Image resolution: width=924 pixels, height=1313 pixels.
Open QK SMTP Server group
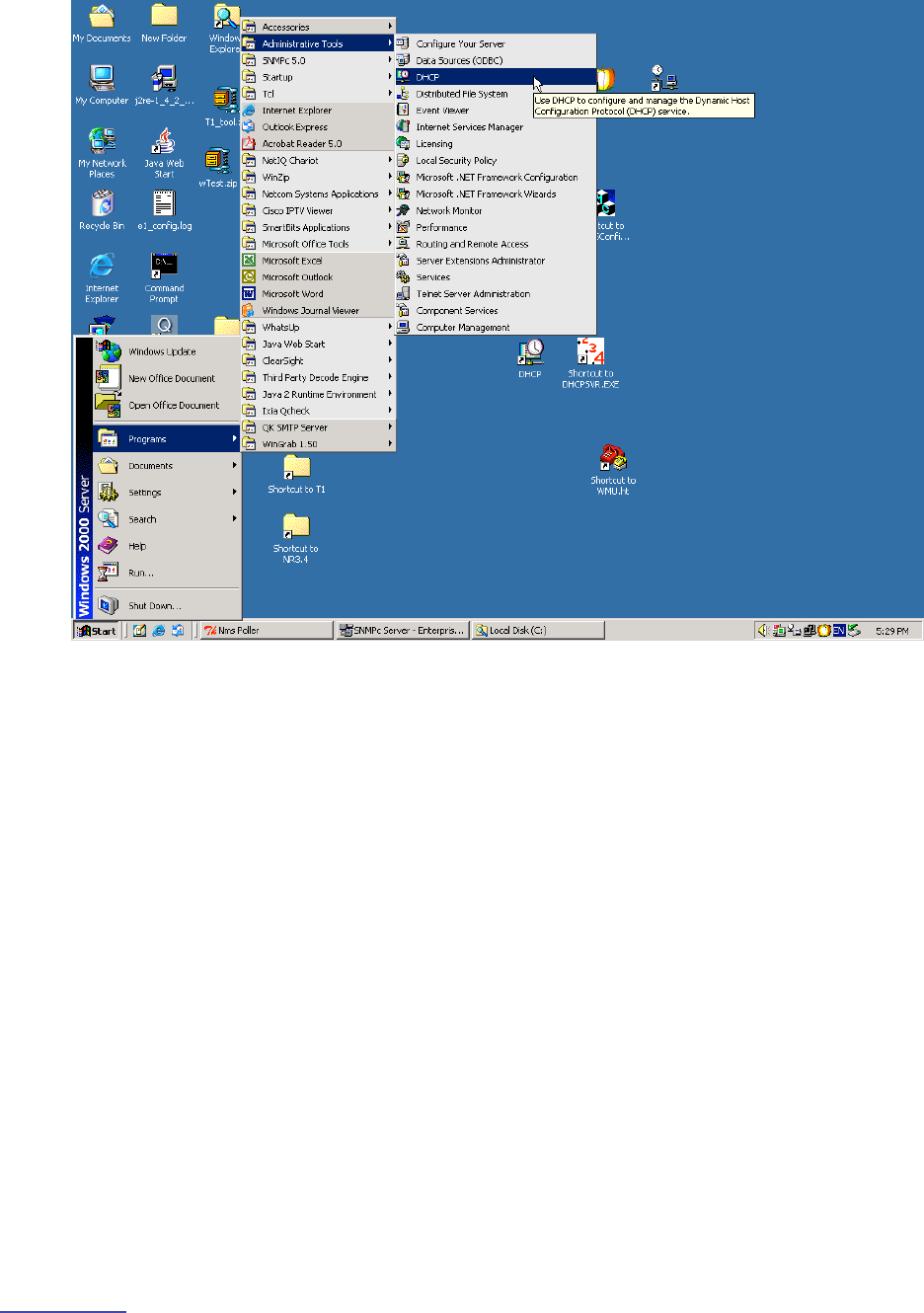(319, 427)
